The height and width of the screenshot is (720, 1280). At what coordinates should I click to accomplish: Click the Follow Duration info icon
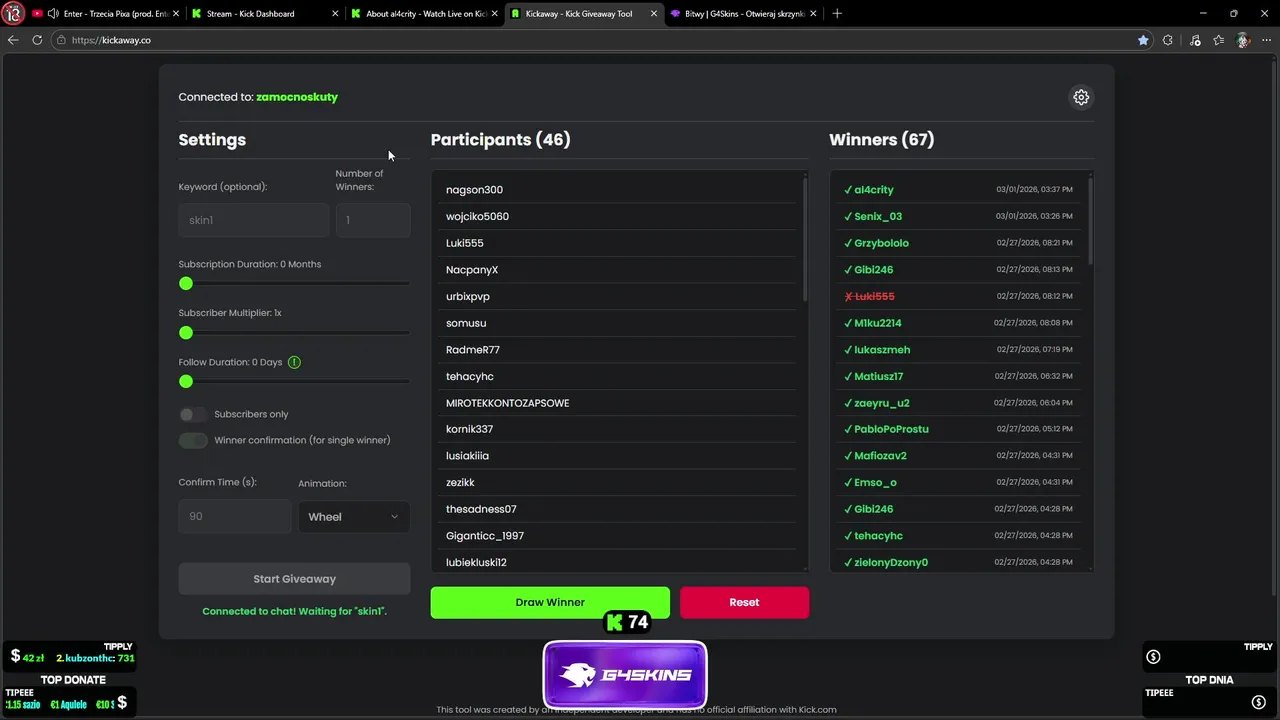[x=294, y=362]
